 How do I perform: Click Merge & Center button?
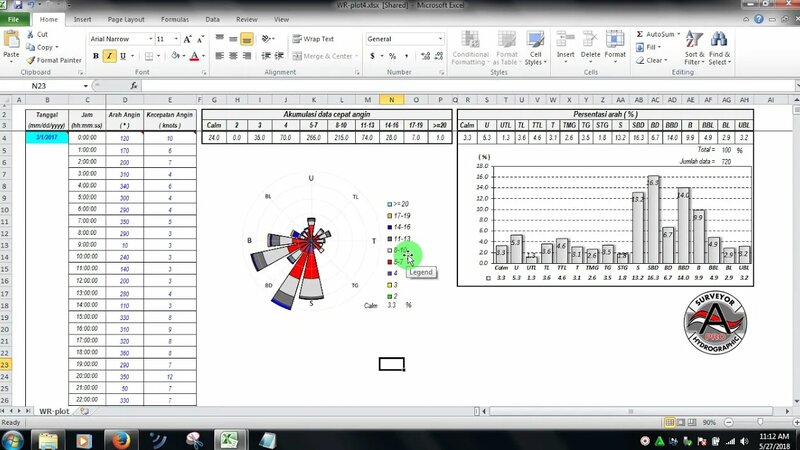pos(322,56)
